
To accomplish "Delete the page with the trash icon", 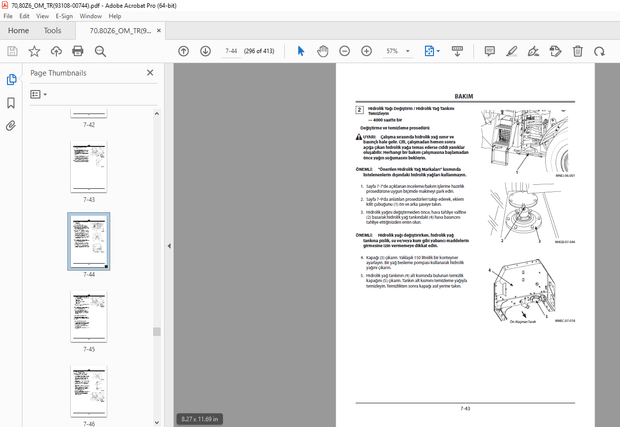I will tap(578, 51).
